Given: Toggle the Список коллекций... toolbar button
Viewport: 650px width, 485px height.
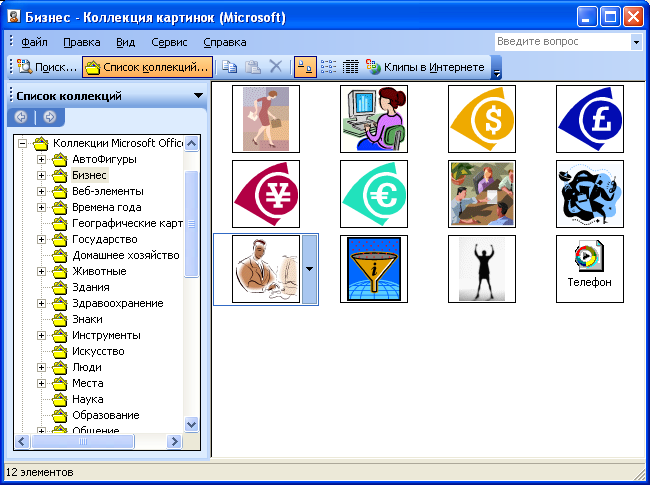Looking at the screenshot, I should tap(147, 67).
